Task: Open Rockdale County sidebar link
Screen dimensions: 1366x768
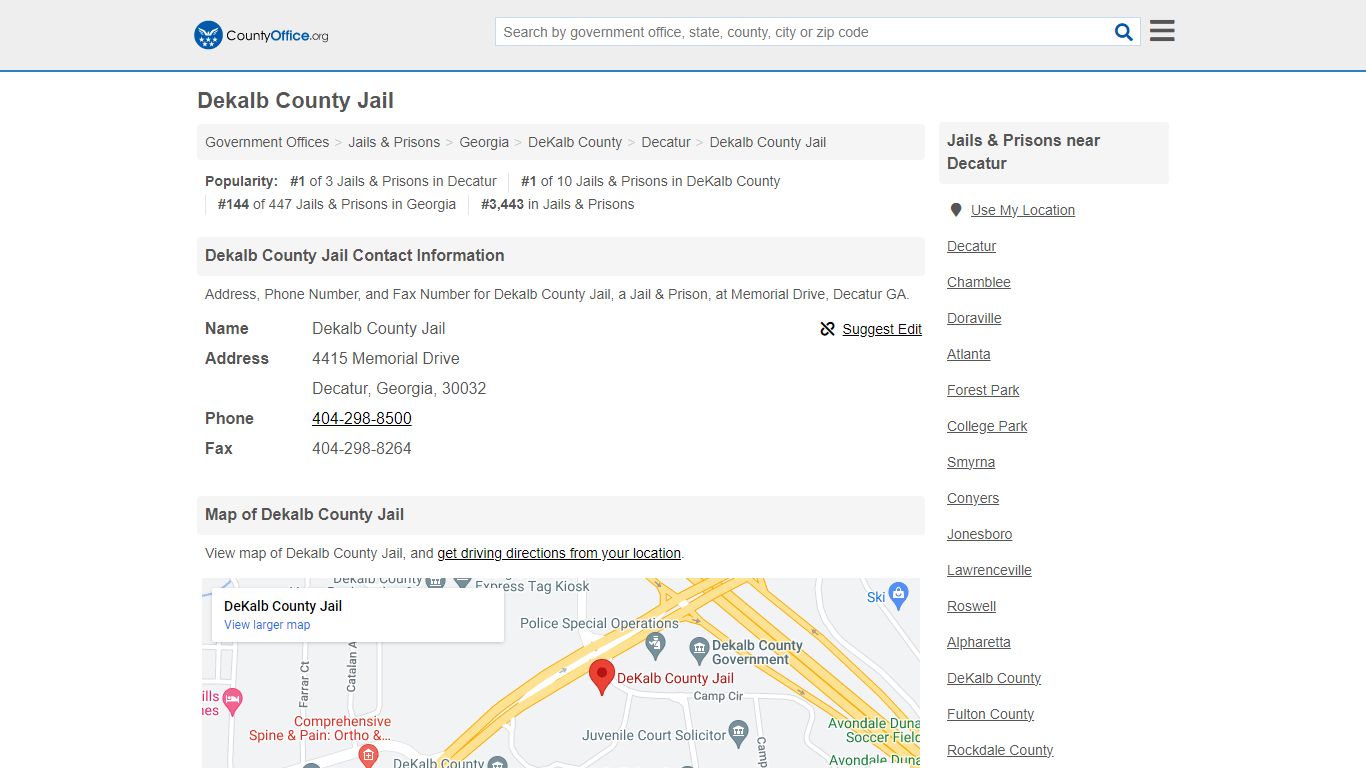Action: coord(1000,750)
